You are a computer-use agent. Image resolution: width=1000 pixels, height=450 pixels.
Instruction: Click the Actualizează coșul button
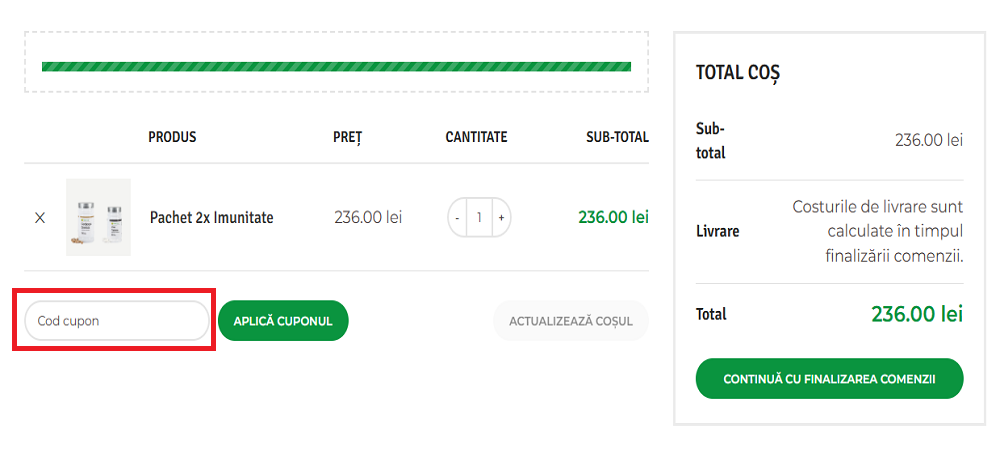point(570,321)
